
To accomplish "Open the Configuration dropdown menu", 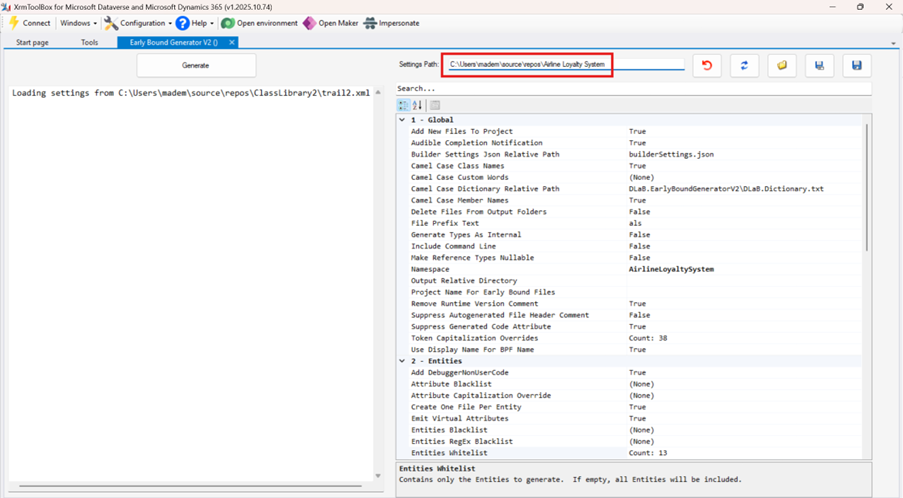I will point(138,23).
